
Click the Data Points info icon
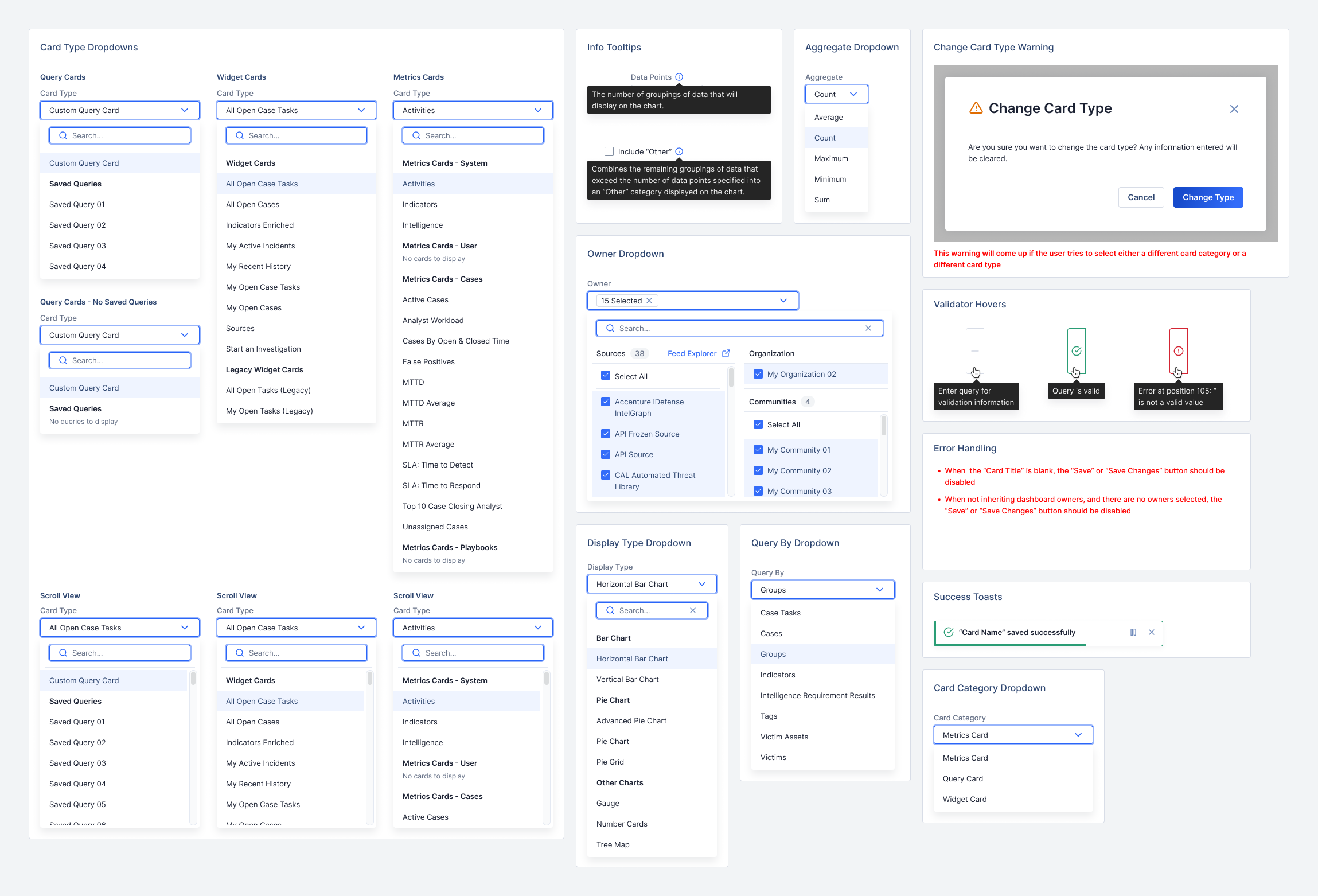(x=679, y=77)
